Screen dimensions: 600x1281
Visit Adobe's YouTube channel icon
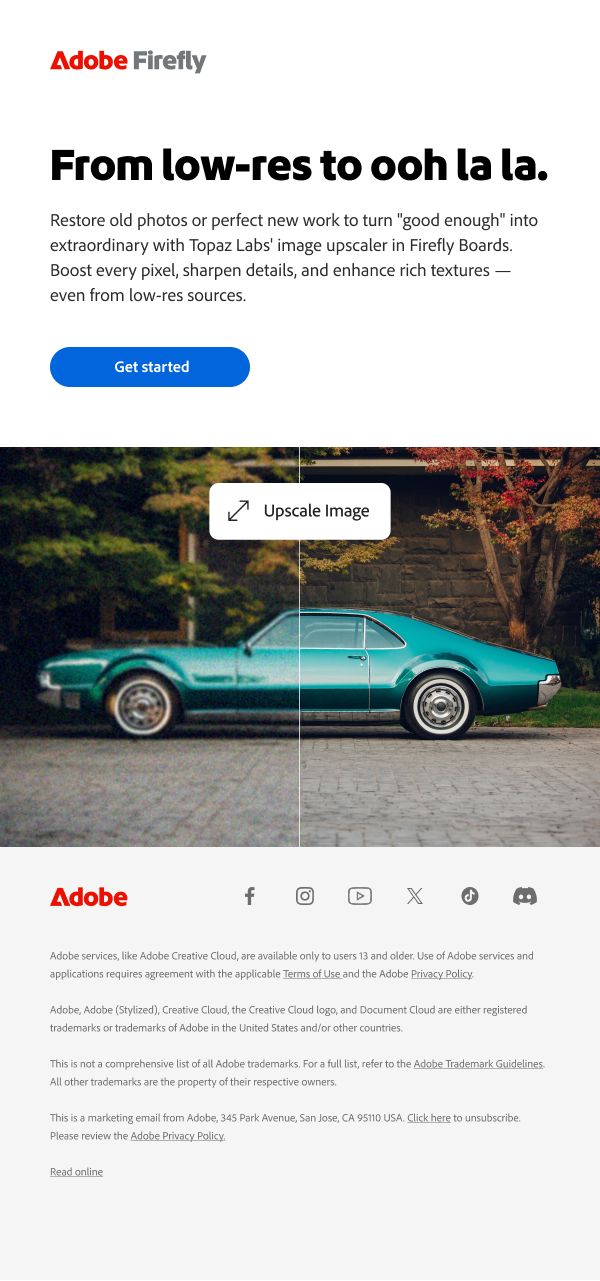(x=360, y=896)
